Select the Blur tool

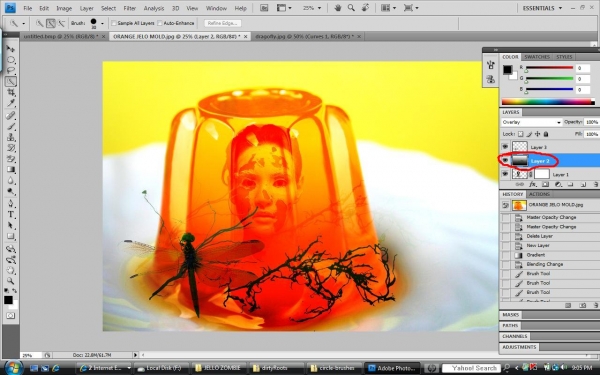10,180
